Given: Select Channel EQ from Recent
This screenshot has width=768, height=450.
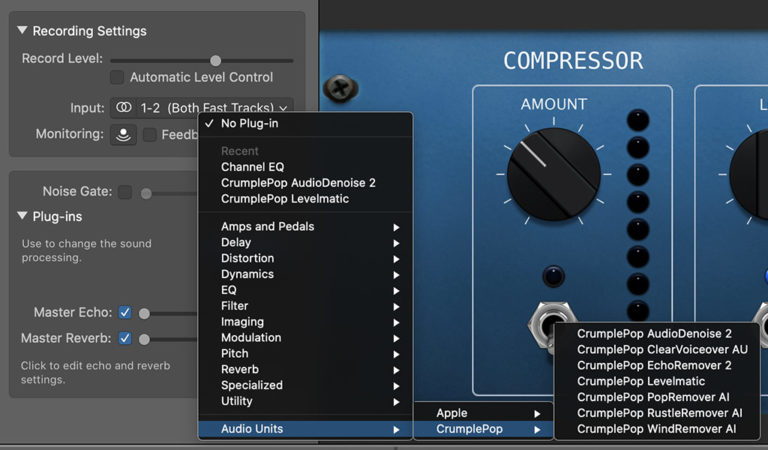Looking at the screenshot, I should [x=306, y=167].
